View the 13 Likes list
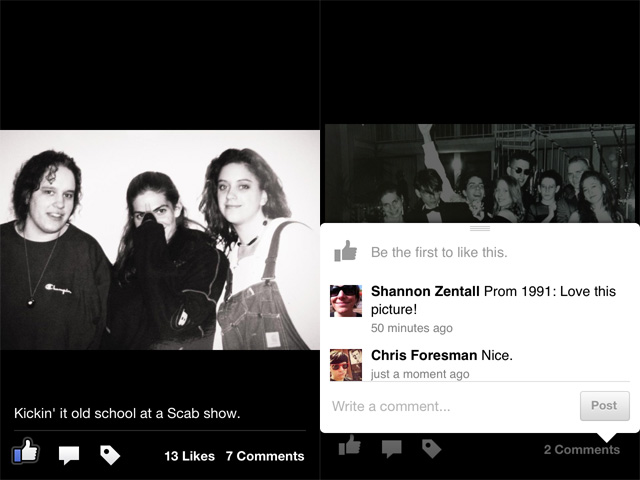This screenshot has width=640, height=480. pyautogui.click(x=189, y=456)
